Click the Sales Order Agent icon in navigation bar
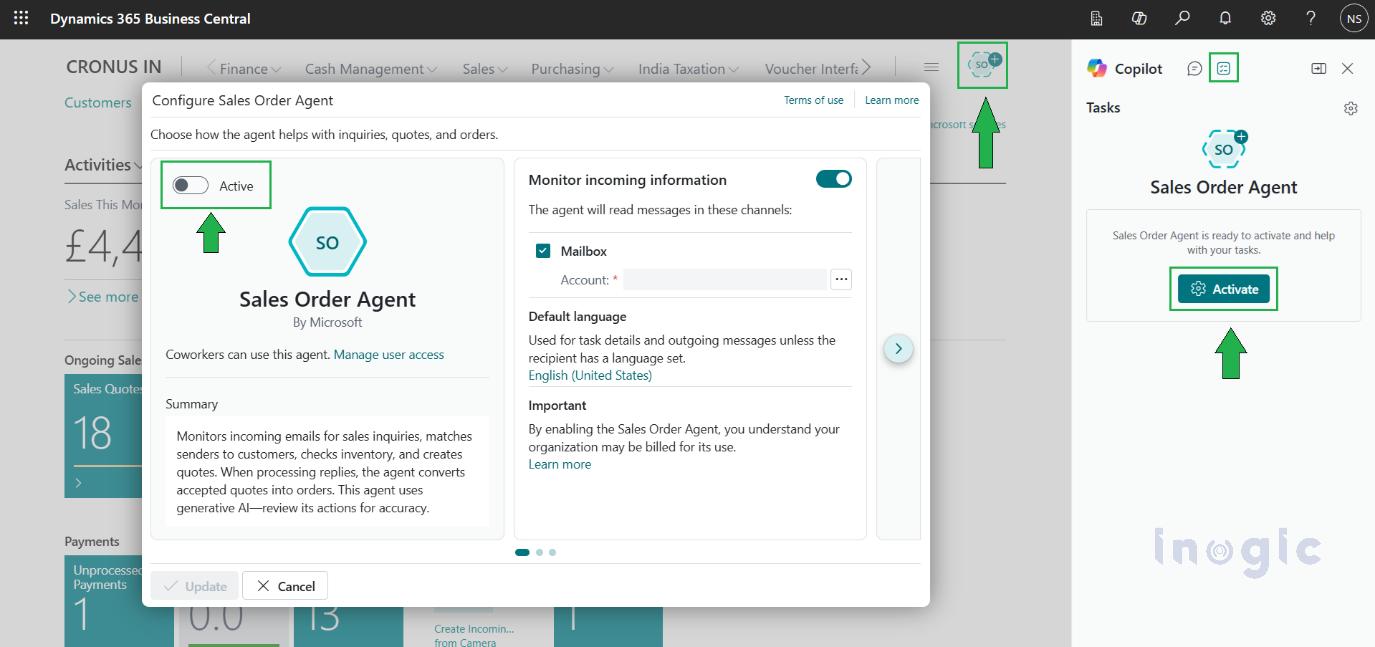Image resolution: width=1375 pixels, height=647 pixels. click(x=982, y=65)
